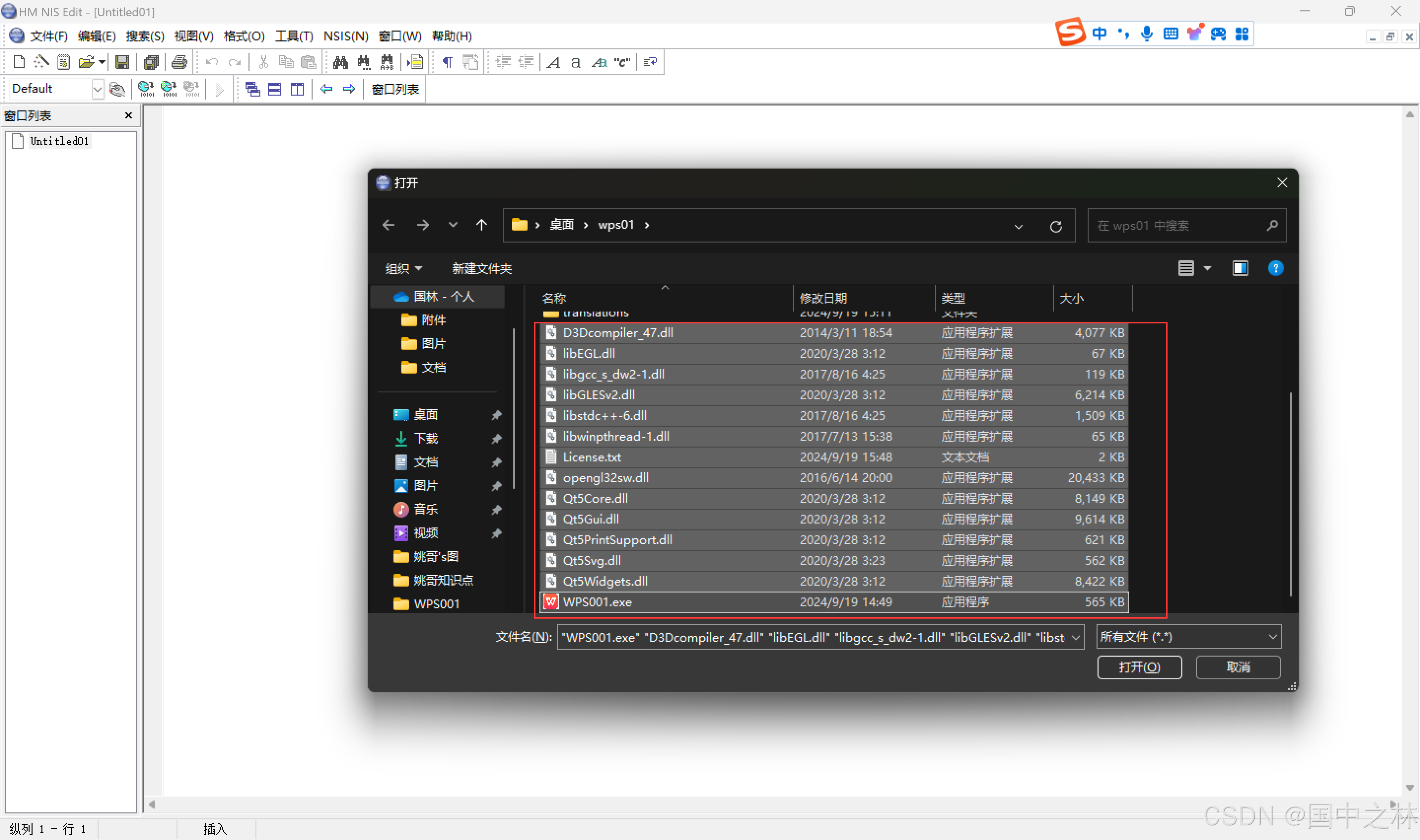Click the blue help question icon
The height and width of the screenshot is (840, 1420).
(1276, 268)
